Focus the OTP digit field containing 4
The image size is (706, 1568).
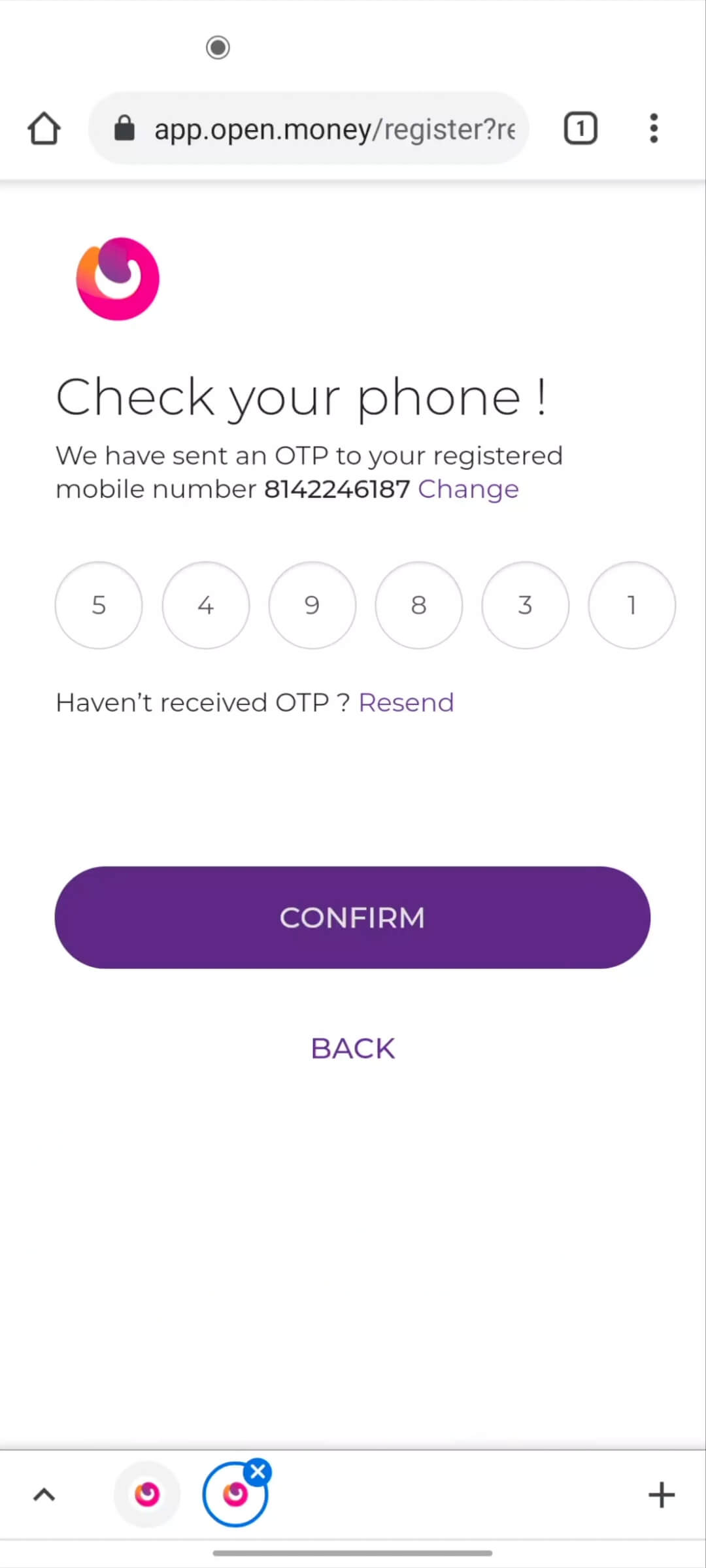[x=205, y=605]
